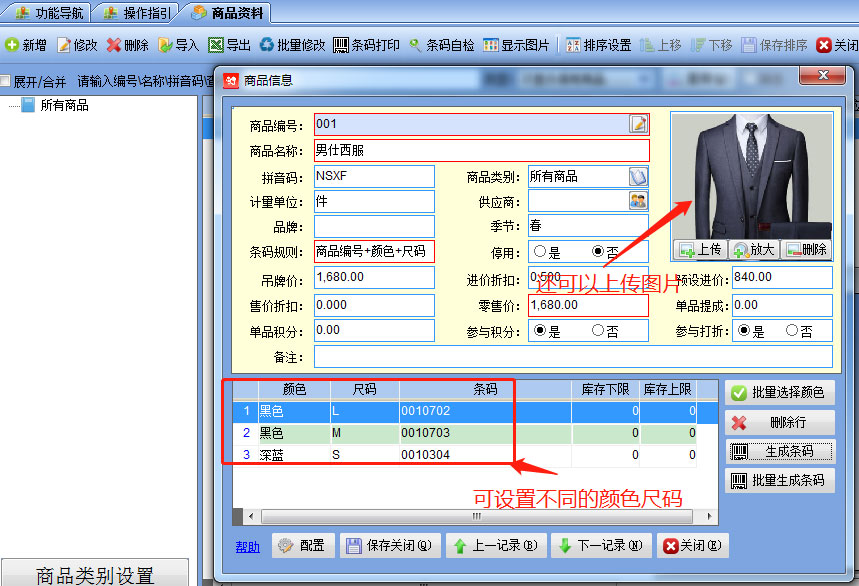Switch to the 操作指引 tab

pyautogui.click(x=138, y=13)
